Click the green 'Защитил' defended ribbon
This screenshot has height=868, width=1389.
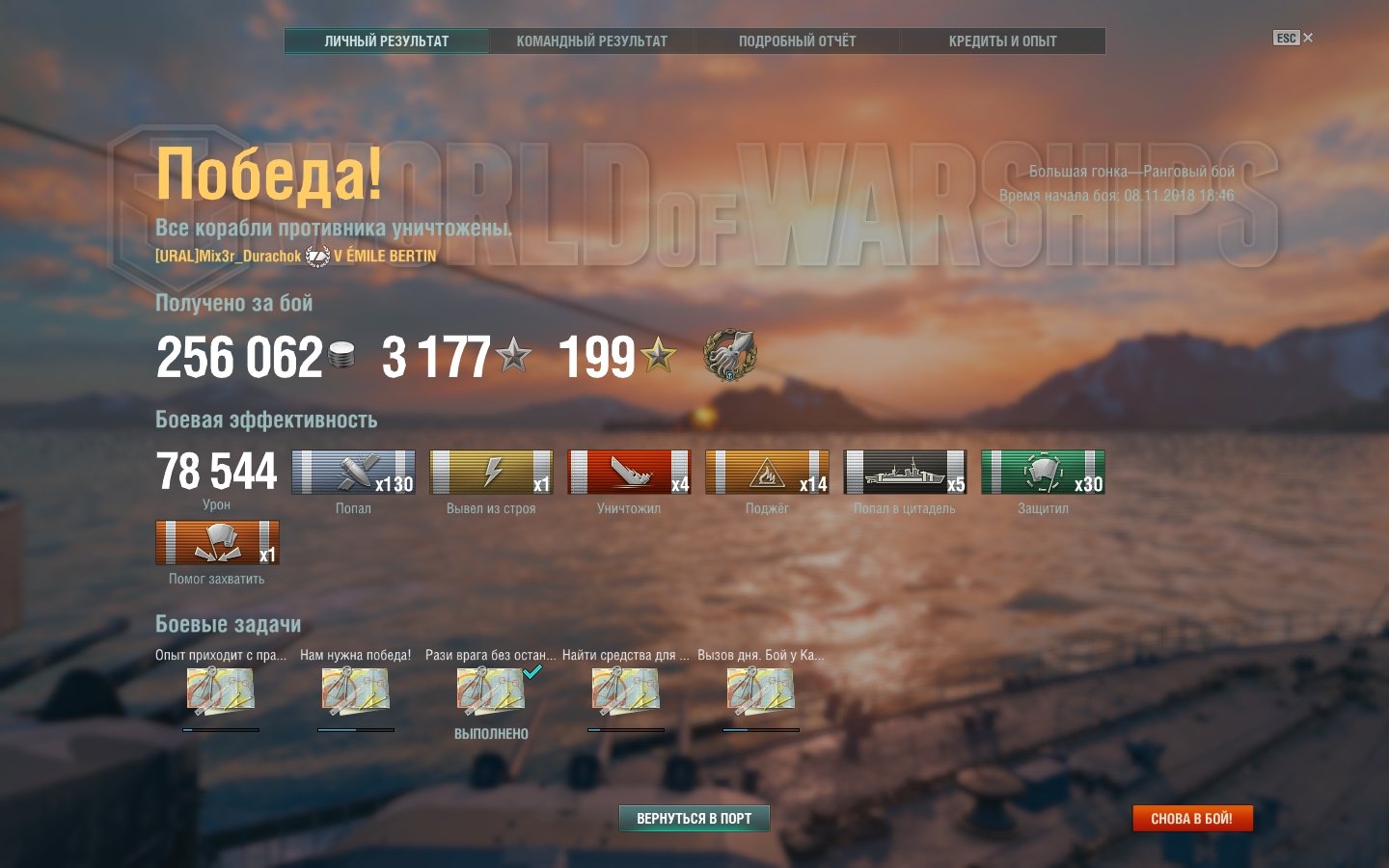coord(1043,473)
